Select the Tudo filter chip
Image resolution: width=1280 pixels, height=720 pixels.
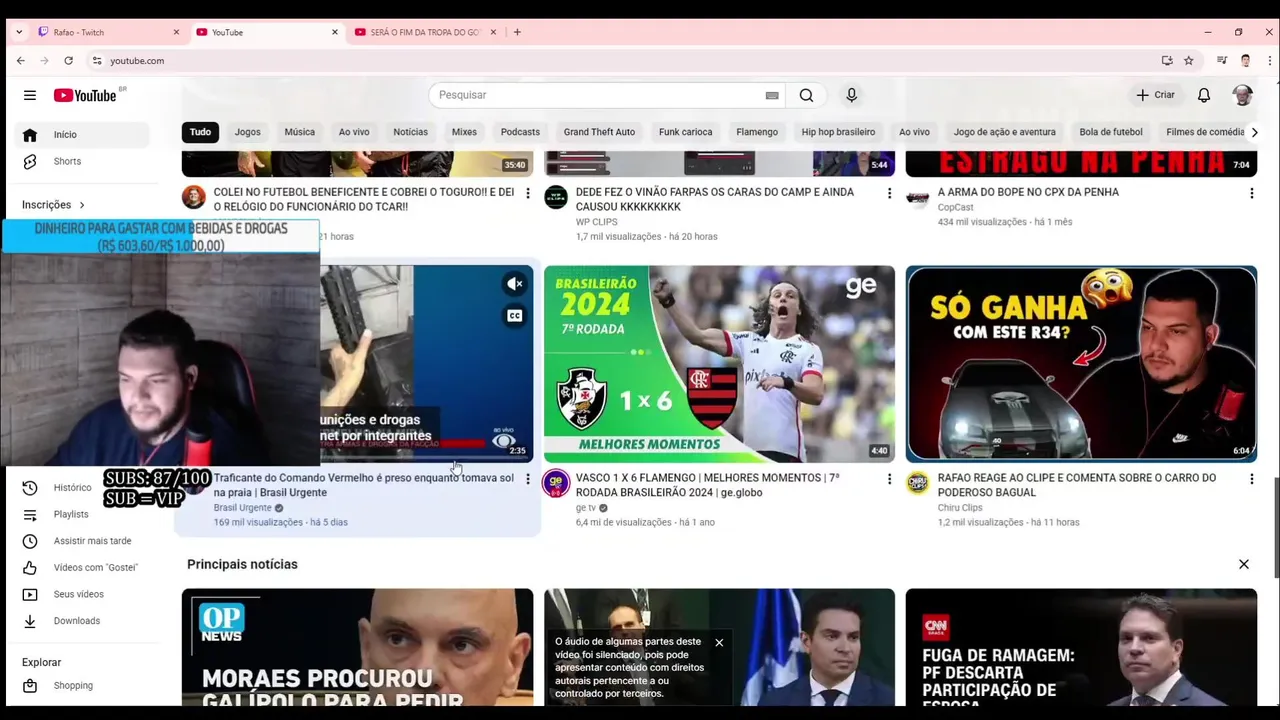pyautogui.click(x=201, y=132)
